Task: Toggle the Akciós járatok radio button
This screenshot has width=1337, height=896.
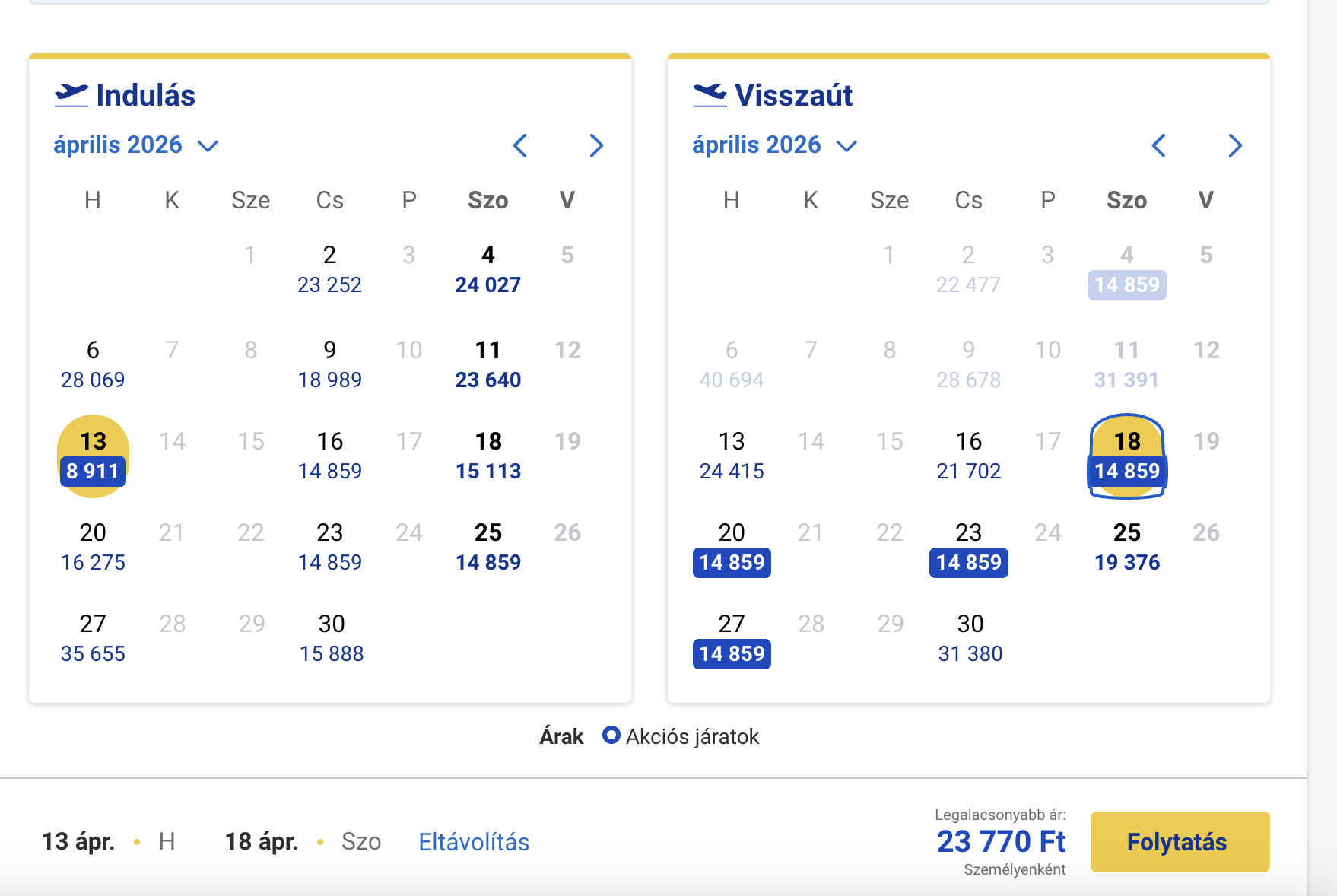Action: click(x=611, y=736)
